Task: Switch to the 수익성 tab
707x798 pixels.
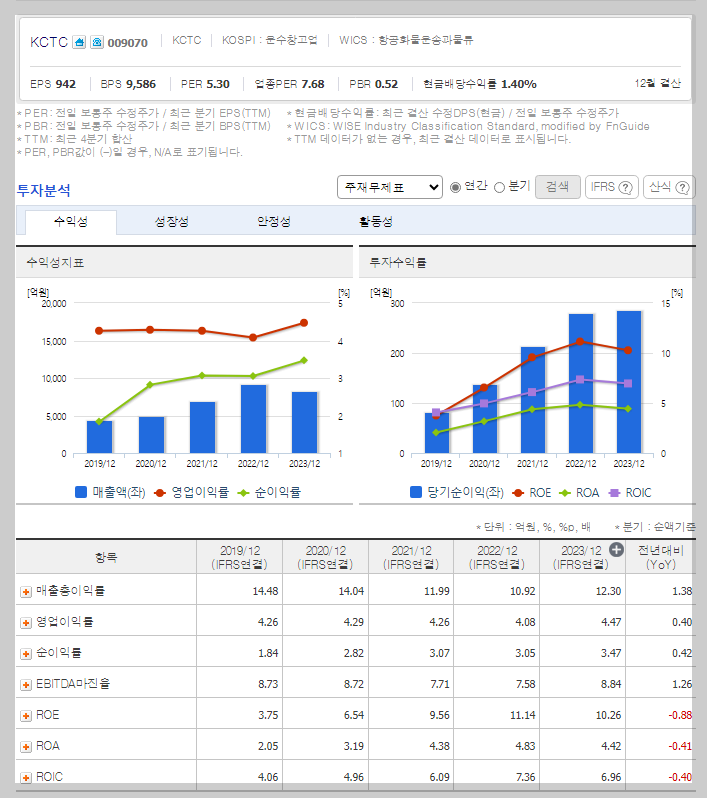Action: click(x=71, y=221)
